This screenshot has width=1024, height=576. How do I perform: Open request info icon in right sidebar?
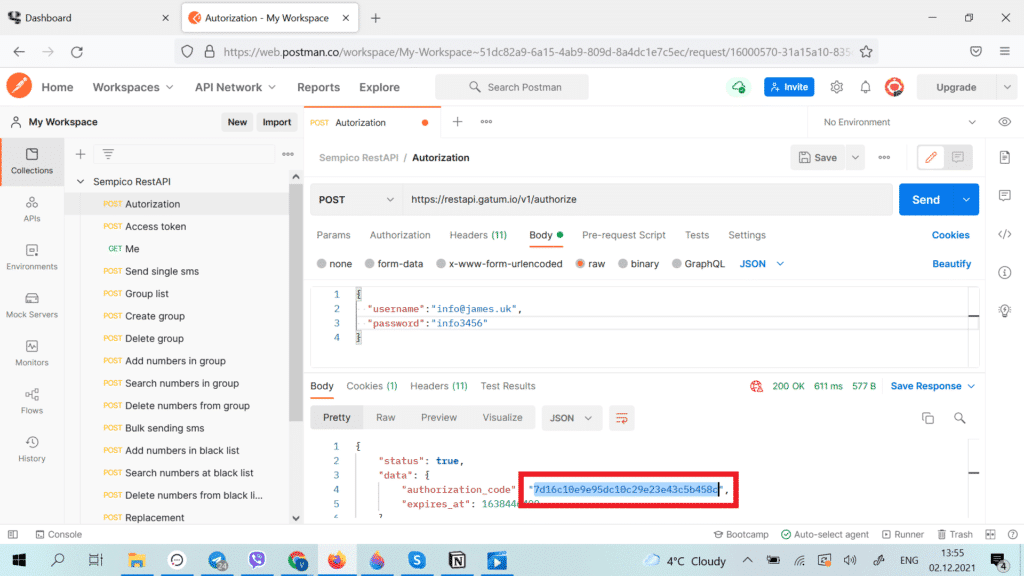pyautogui.click(x=1004, y=272)
